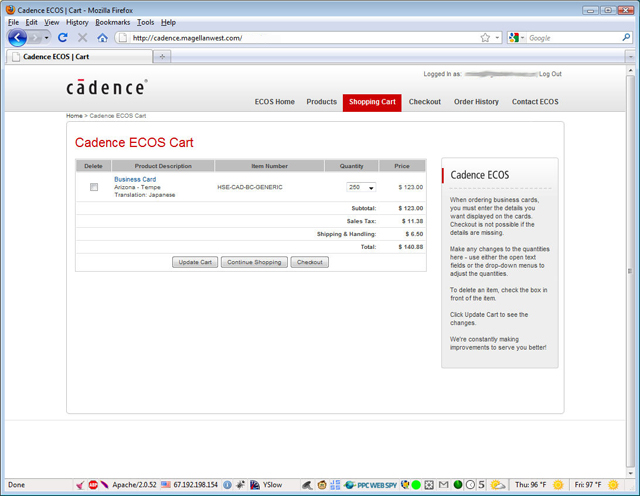This screenshot has width=640, height=496.
Task: Click the dark green globe status icon
Action: (x=458, y=485)
